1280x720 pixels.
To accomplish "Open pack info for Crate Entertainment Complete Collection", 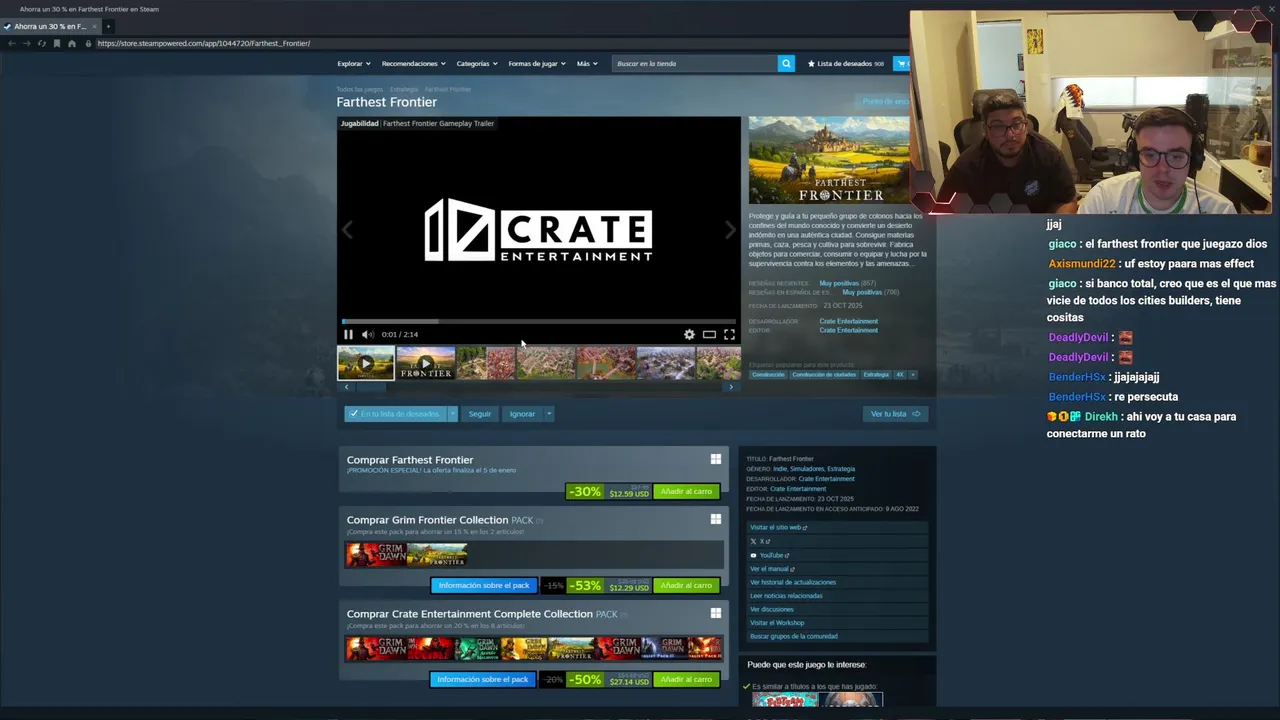I will (x=483, y=679).
